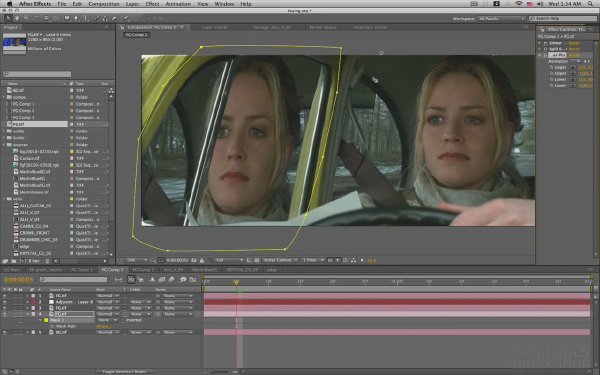
Task: Click the current timecode in timeline
Action: [x=18, y=280]
